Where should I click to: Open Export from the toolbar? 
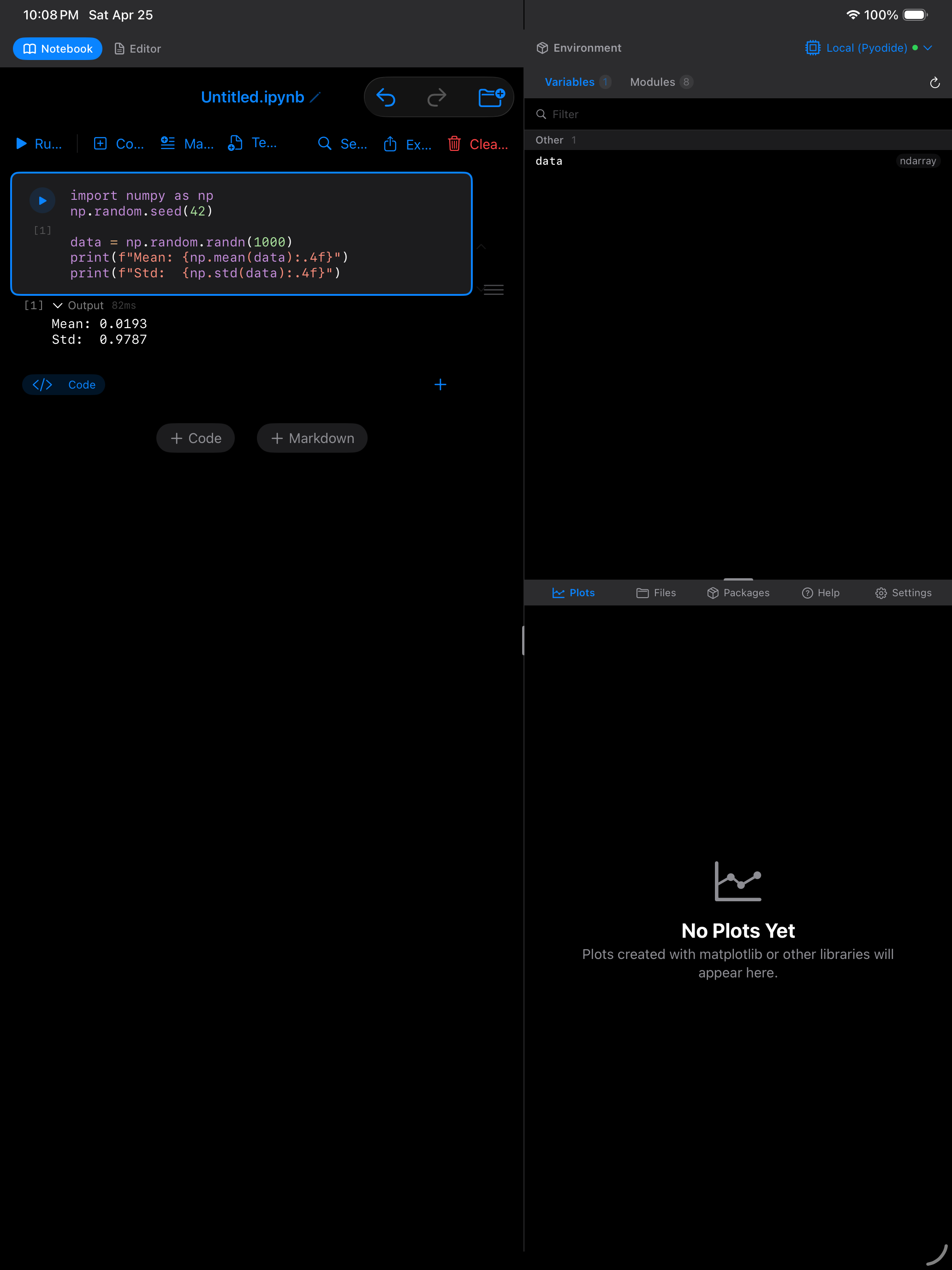407,144
